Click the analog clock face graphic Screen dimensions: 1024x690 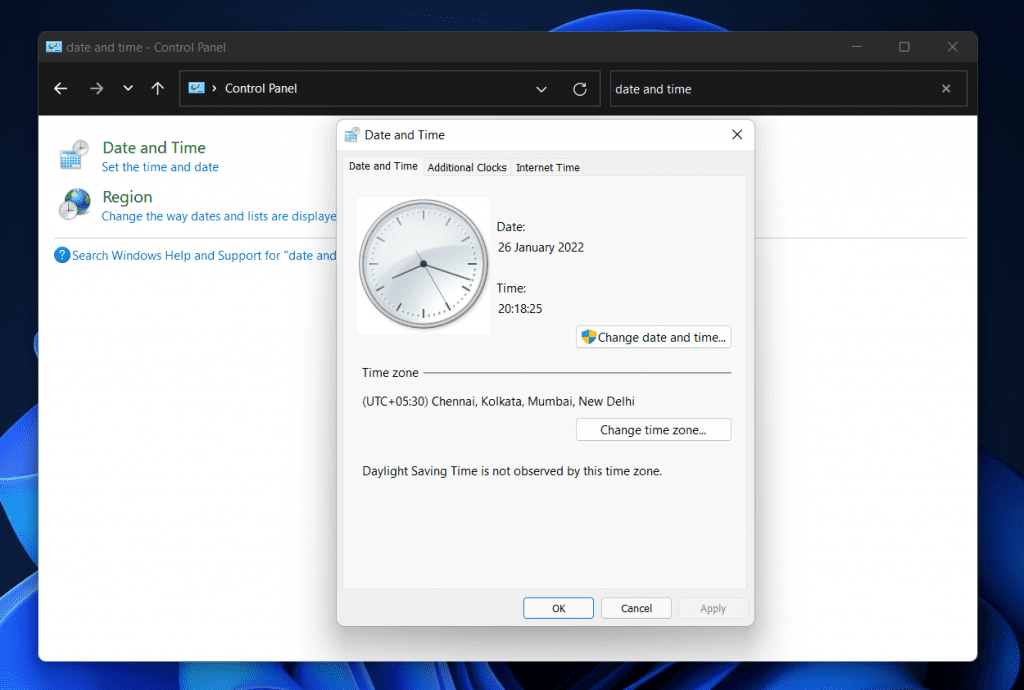pos(423,264)
